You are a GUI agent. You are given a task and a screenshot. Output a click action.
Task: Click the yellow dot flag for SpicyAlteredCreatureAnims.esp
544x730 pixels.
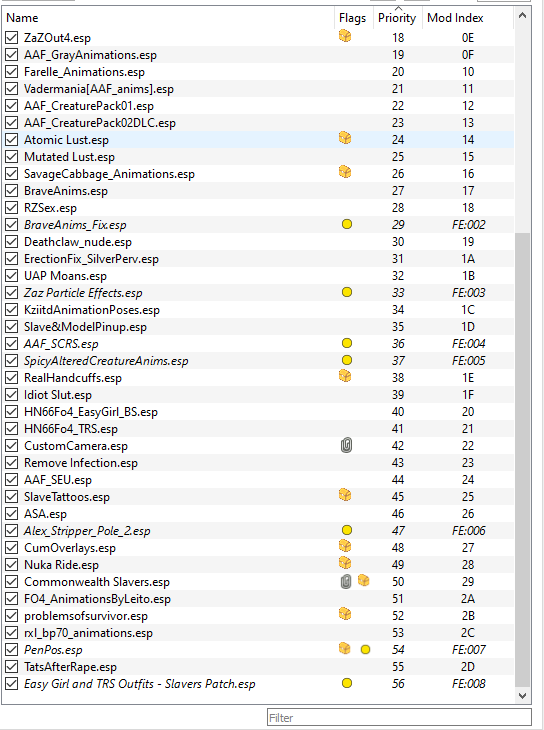347,360
